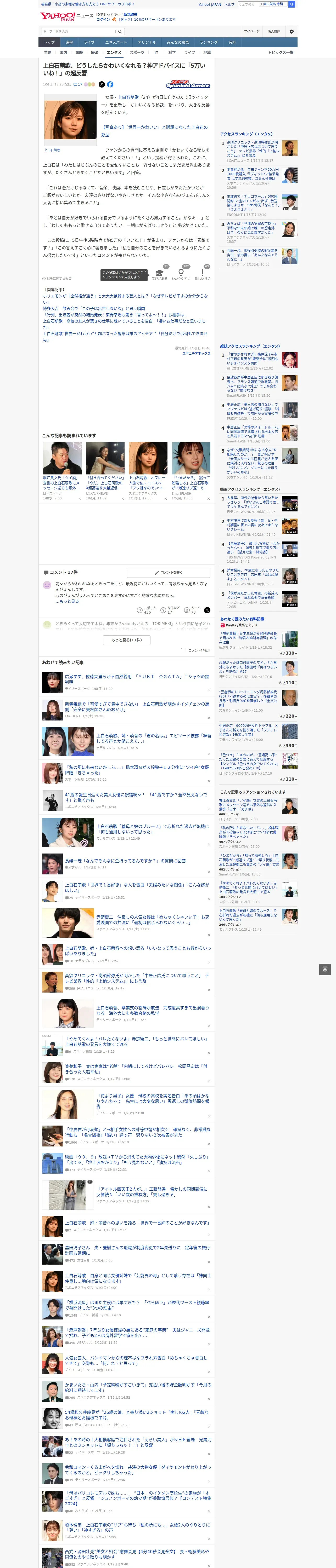This screenshot has height=1568, width=336.
Task: Open related article about 博多大吉 飲み会
Action: 94,309
